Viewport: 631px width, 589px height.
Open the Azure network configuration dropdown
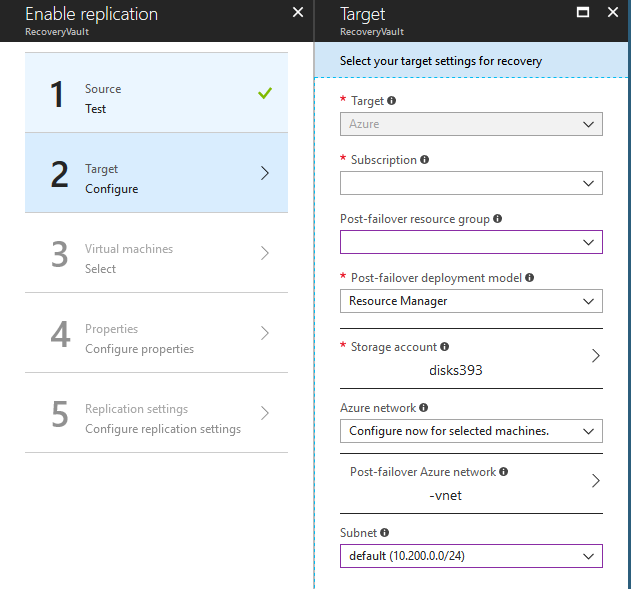471,431
